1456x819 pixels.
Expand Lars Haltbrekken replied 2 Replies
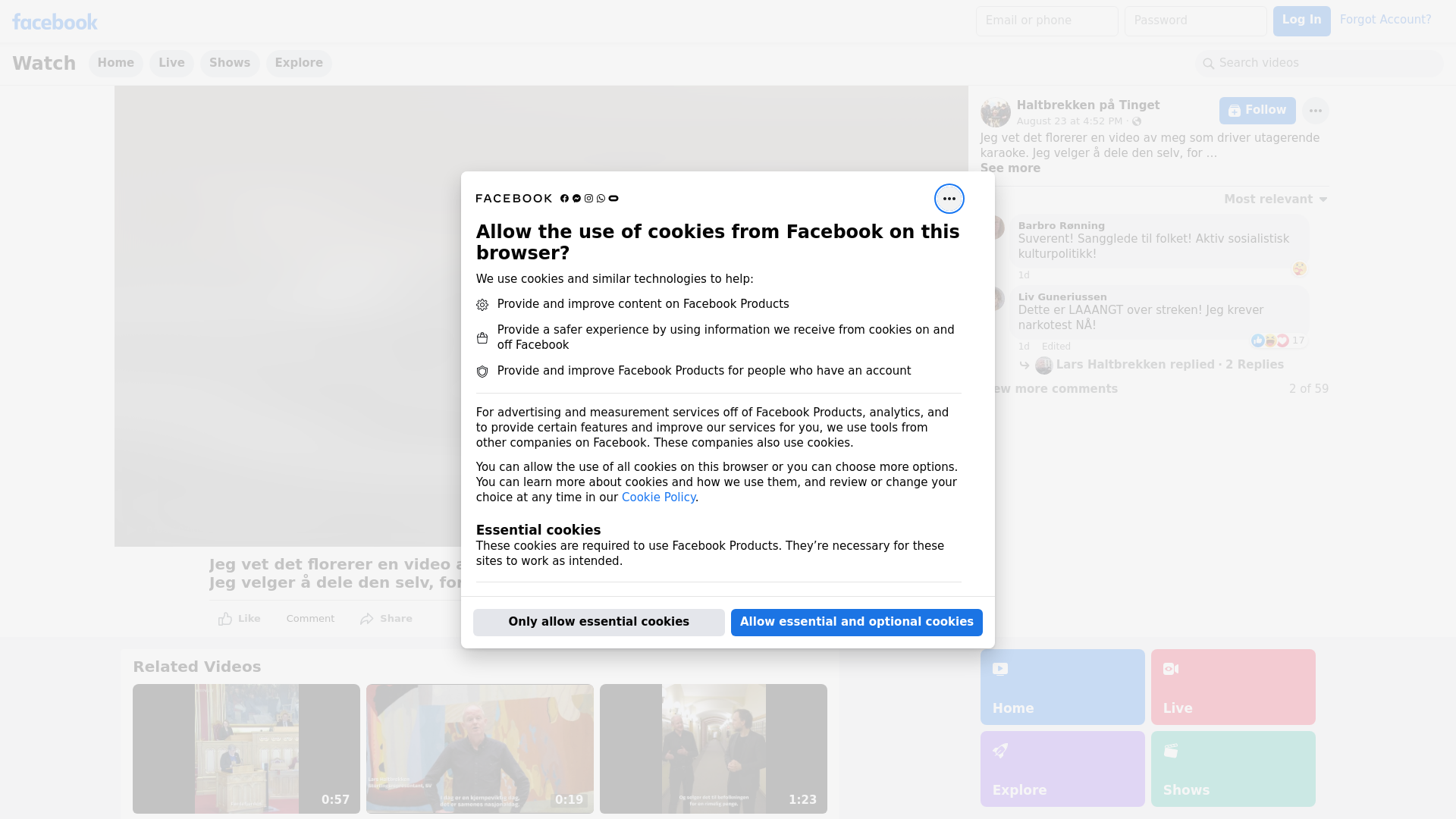click(1169, 365)
